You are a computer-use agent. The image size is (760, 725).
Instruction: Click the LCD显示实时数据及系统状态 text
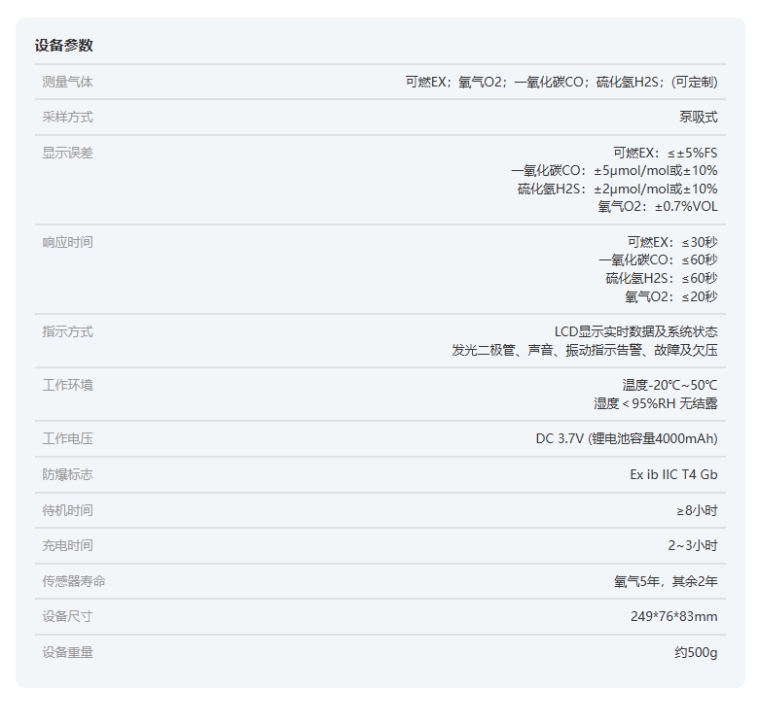(636, 332)
